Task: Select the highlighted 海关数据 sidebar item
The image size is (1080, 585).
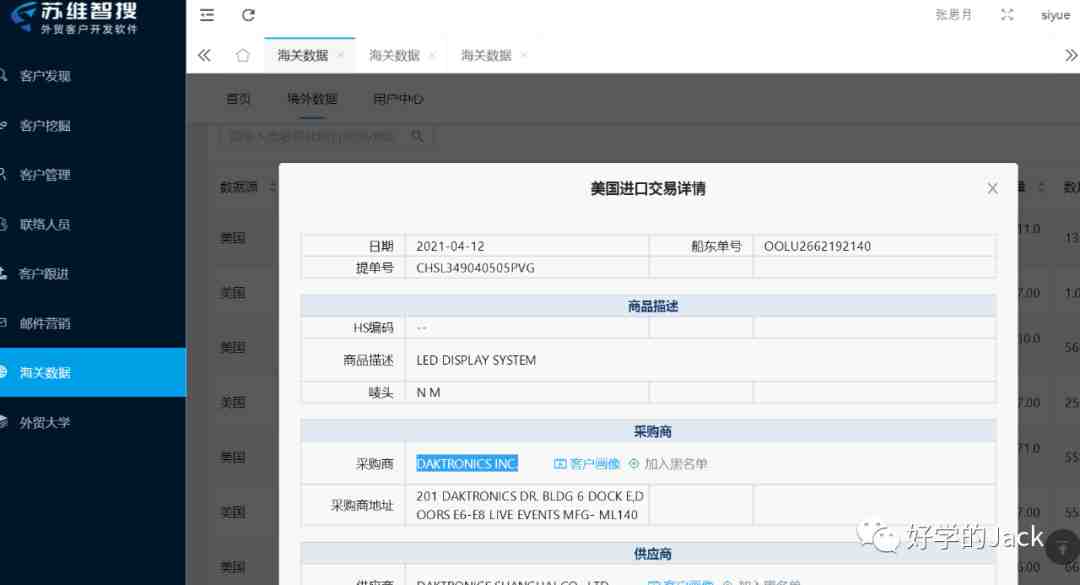Action: tap(93, 373)
